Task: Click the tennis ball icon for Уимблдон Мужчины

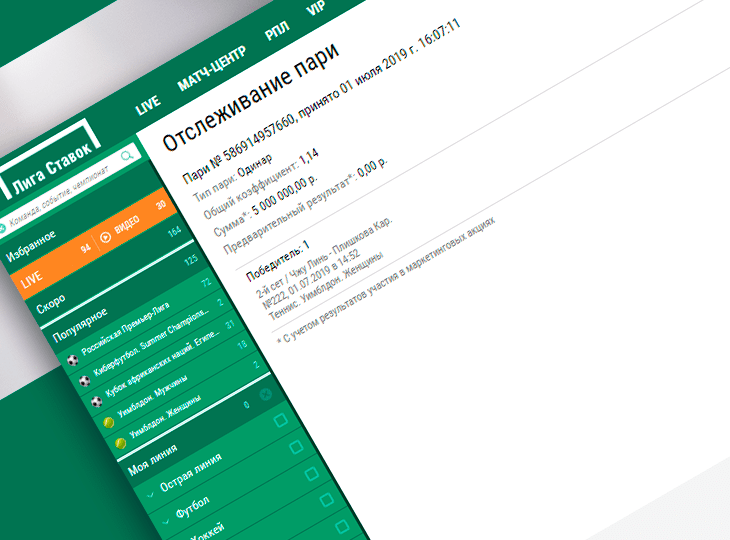Action: coord(109,423)
